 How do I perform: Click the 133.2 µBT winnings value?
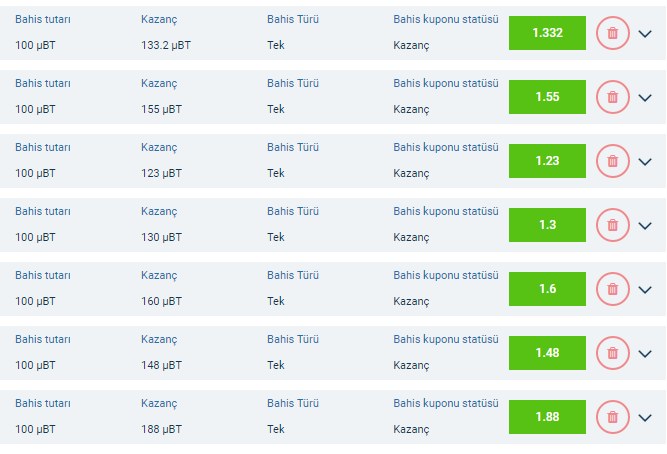[166, 45]
